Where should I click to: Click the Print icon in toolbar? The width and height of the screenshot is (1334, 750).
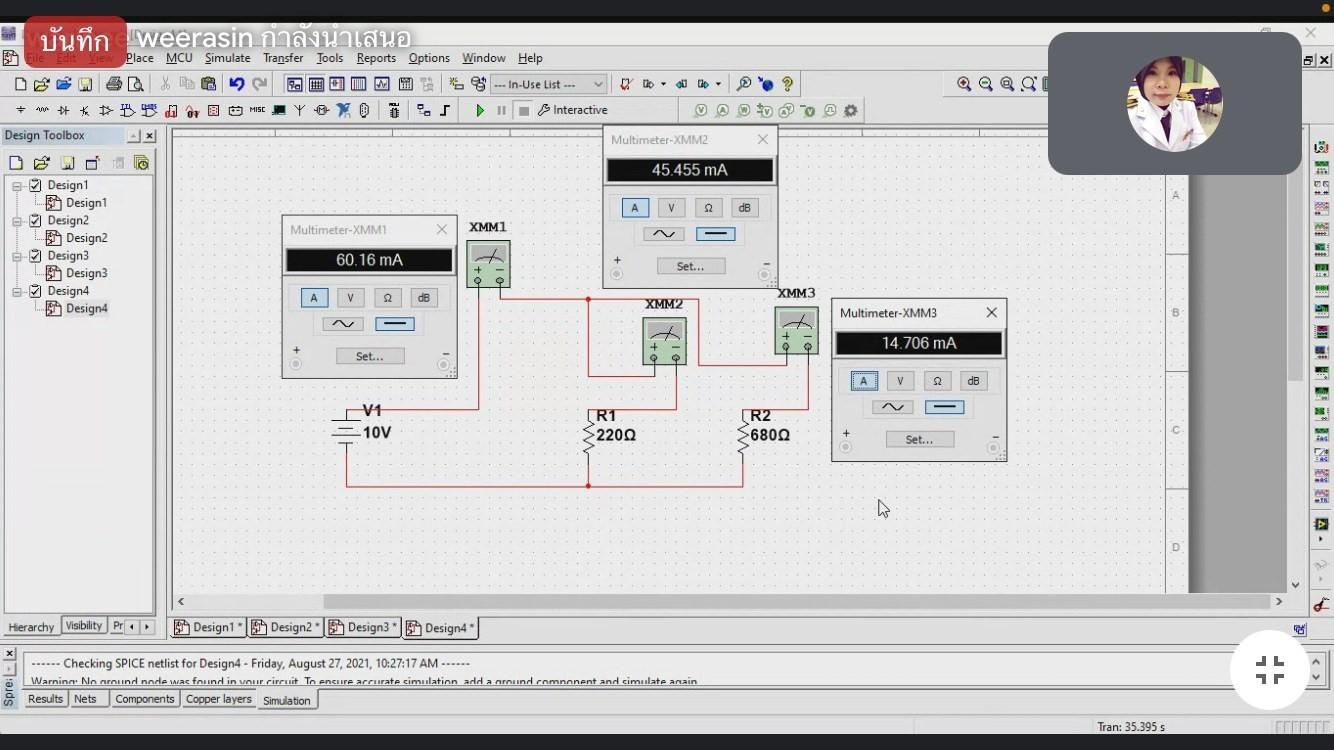(x=114, y=84)
